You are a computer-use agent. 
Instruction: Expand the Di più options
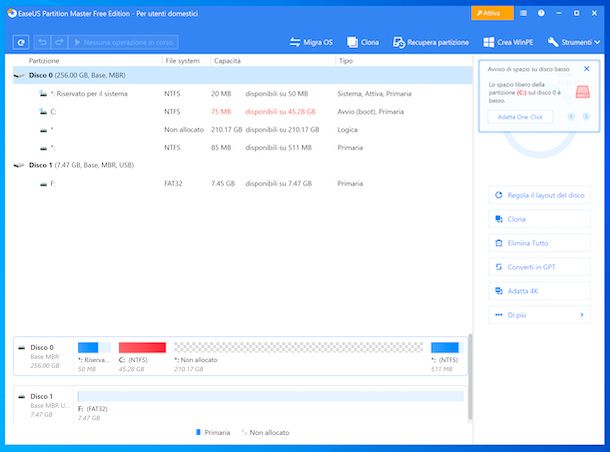pyautogui.click(x=540, y=315)
